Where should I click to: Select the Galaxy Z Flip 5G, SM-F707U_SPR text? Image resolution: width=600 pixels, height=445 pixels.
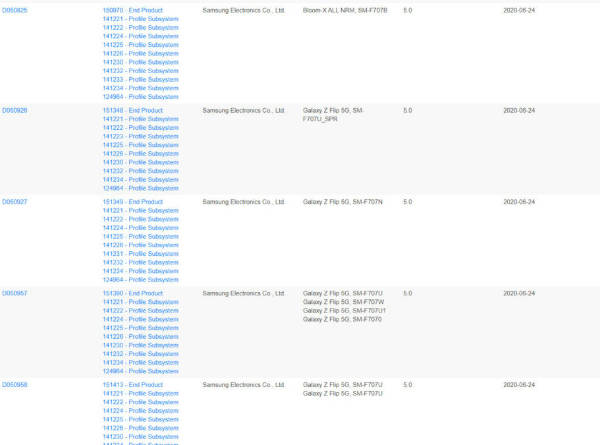tap(333, 115)
